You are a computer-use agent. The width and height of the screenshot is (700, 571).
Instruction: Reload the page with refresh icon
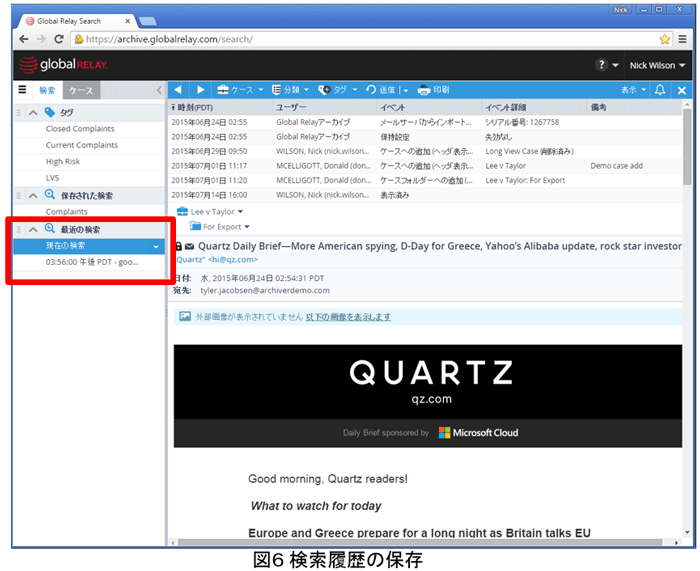click(x=58, y=39)
